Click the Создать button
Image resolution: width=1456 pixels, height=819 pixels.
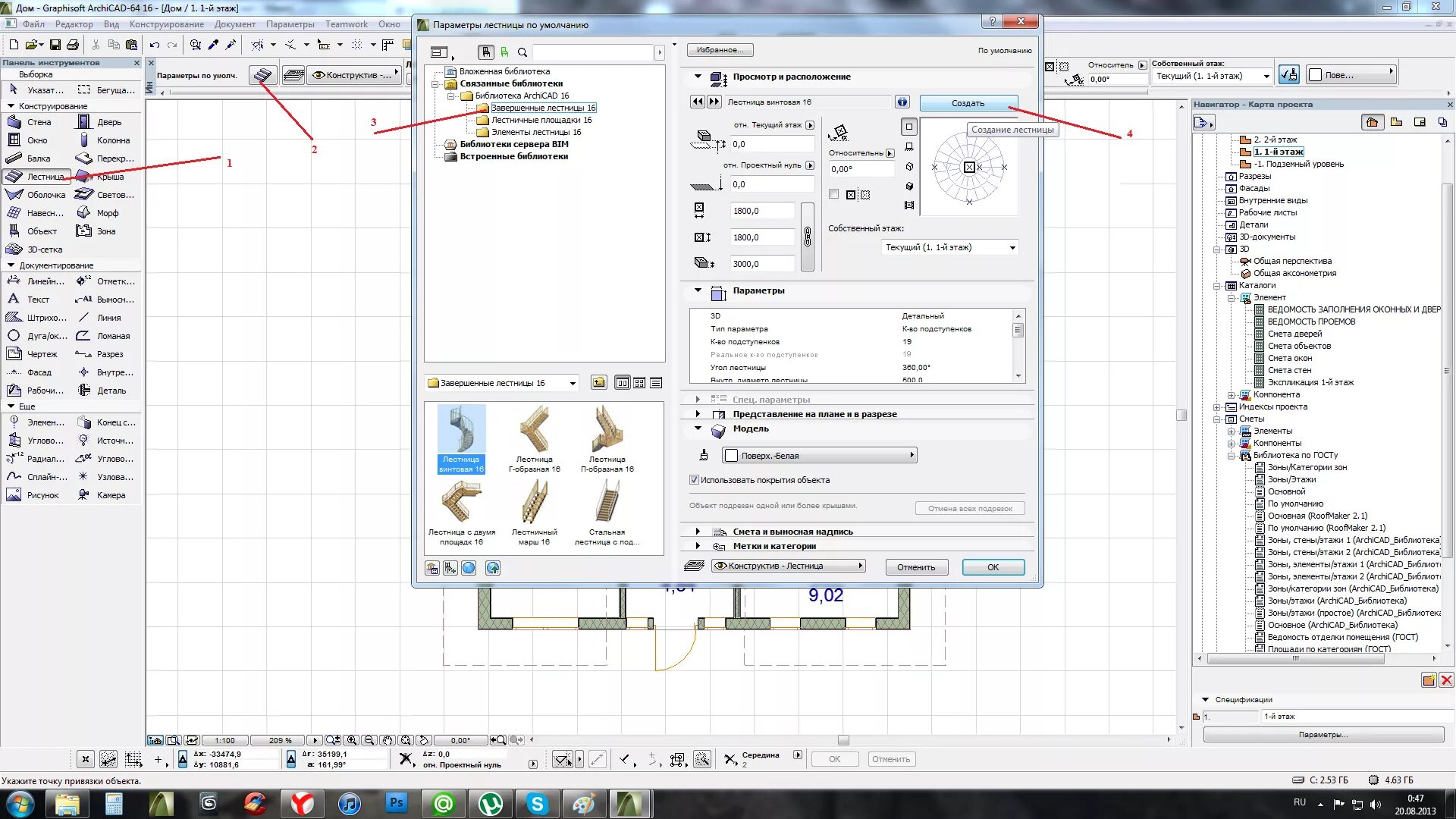(968, 103)
